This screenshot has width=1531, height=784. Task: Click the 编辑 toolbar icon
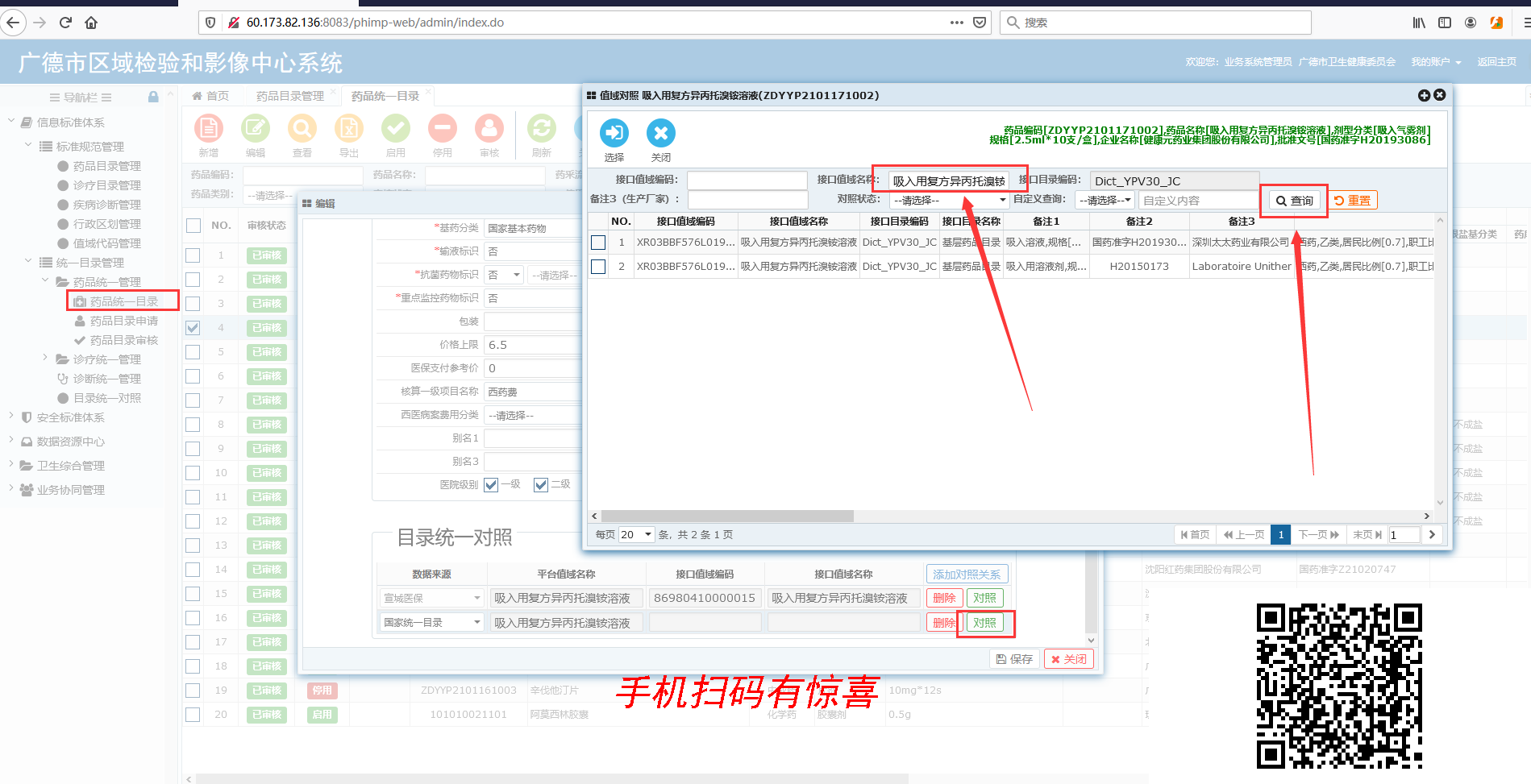coord(256,128)
